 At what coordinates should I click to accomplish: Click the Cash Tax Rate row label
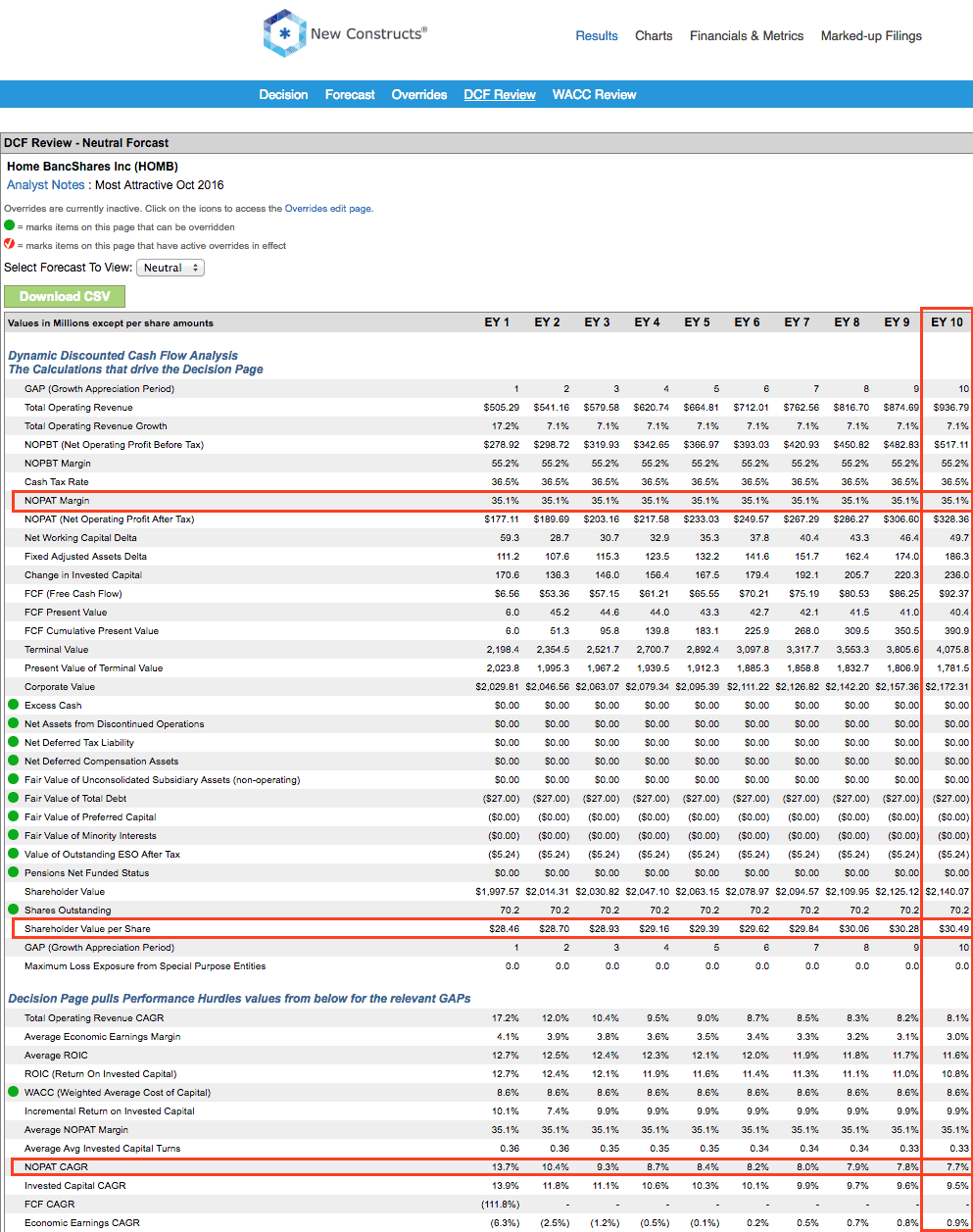pos(56,482)
